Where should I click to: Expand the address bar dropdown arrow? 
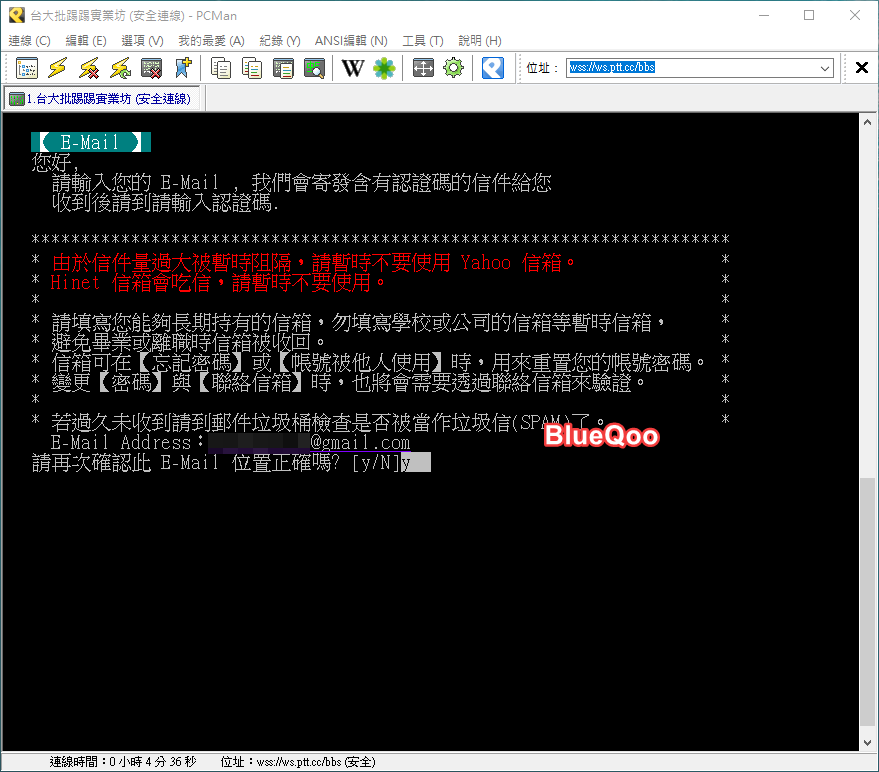(x=825, y=68)
